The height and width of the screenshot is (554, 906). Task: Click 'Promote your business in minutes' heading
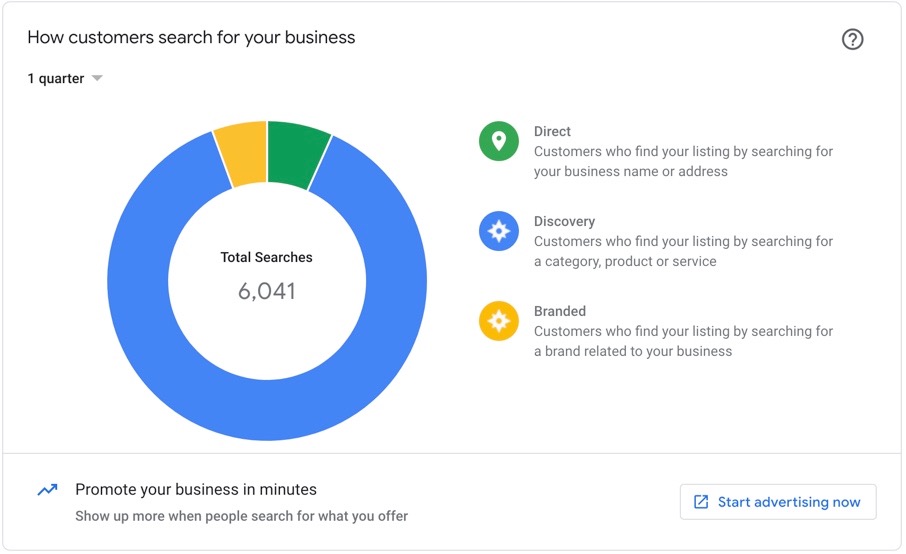click(196, 490)
